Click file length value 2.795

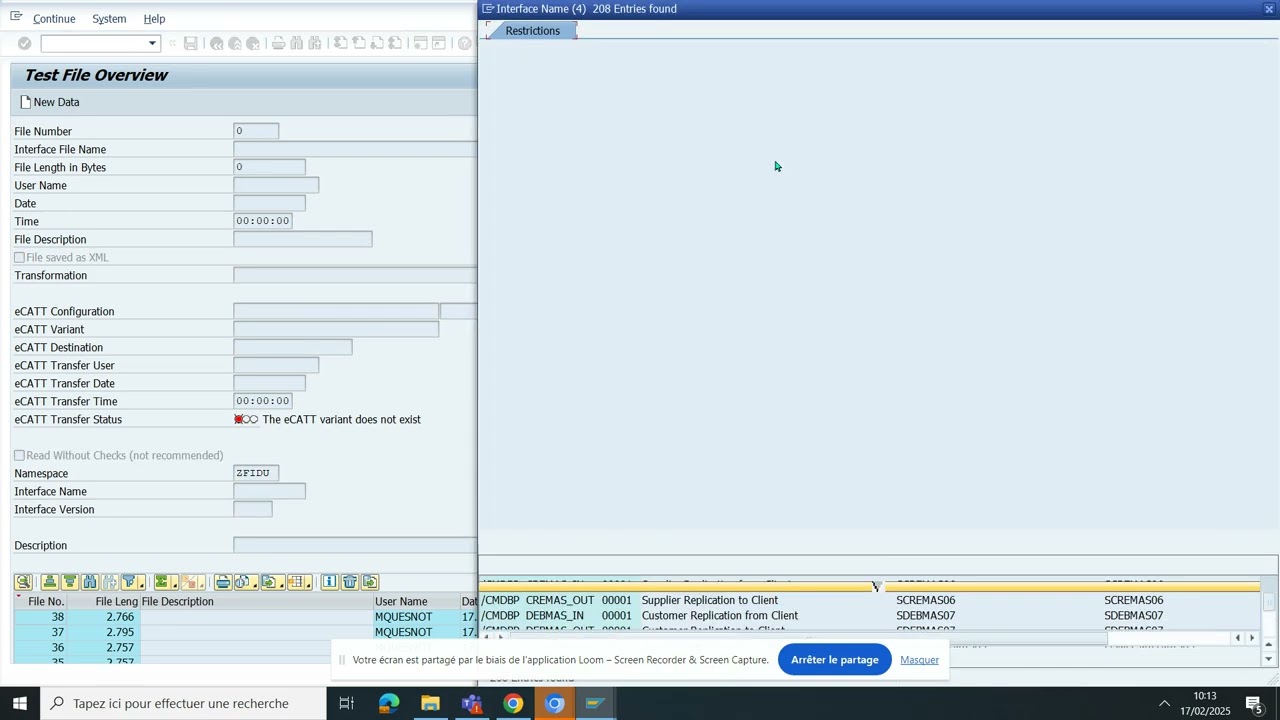(x=120, y=632)
